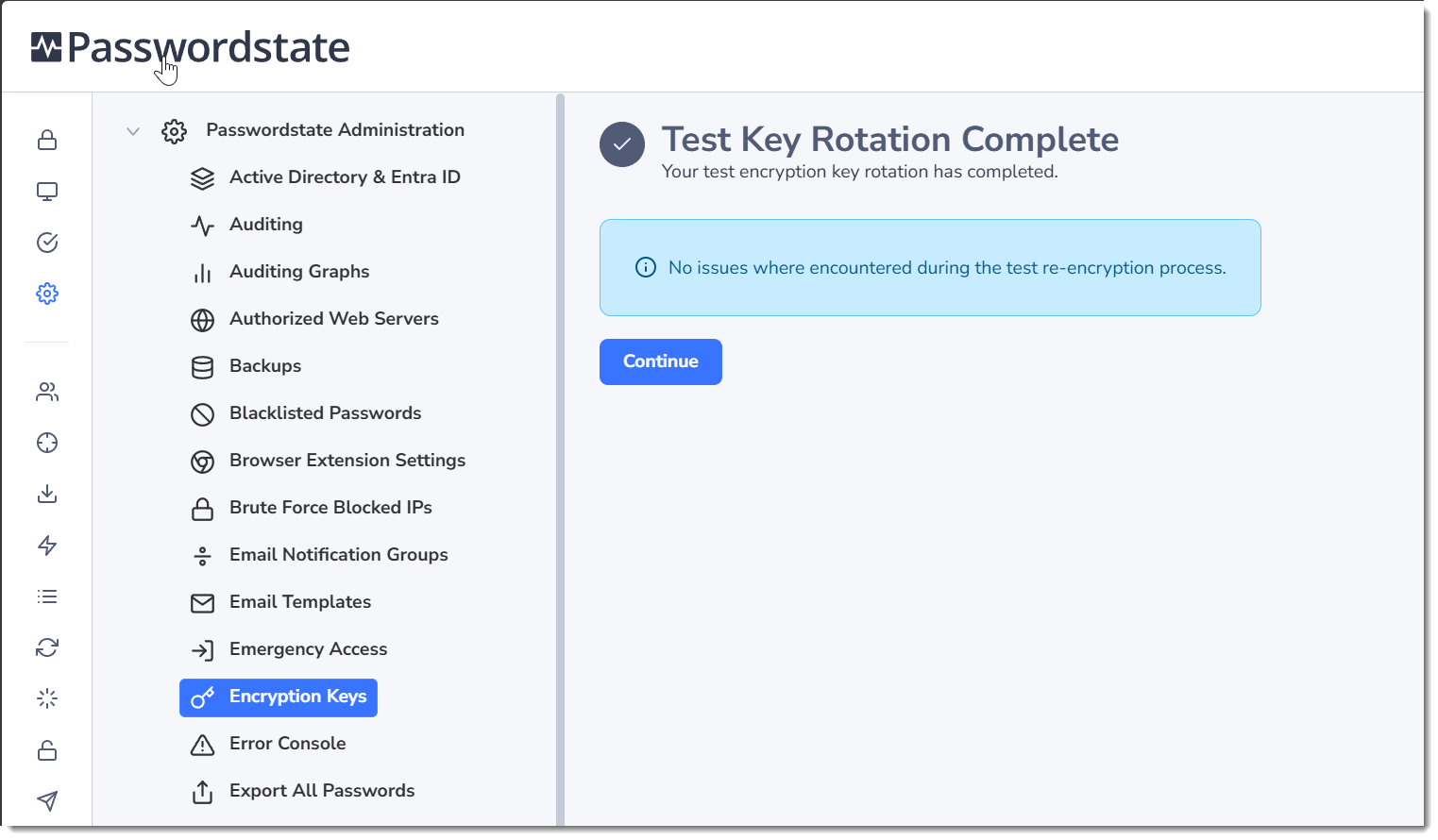The height and width of the screenshot is (840, 1438).
Task: Click 'Your test encryption key rotation has completed.'
Action: (860, 172)
